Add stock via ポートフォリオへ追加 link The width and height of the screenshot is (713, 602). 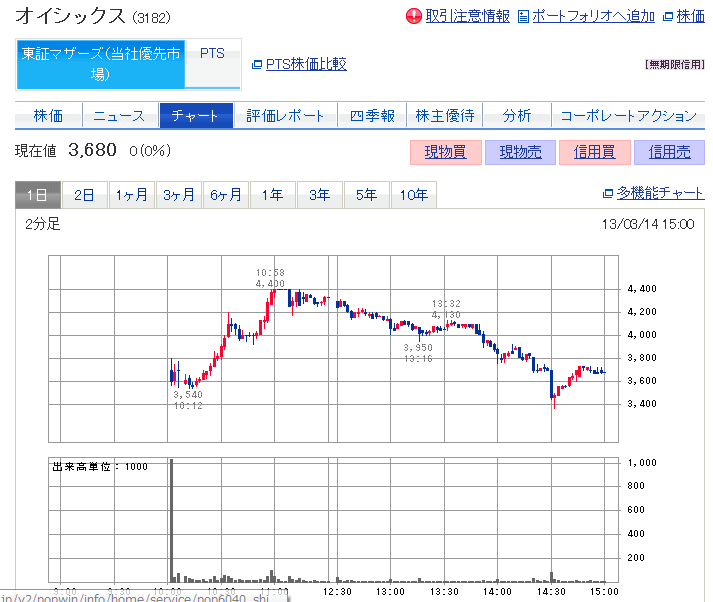(x=593, y=16)
